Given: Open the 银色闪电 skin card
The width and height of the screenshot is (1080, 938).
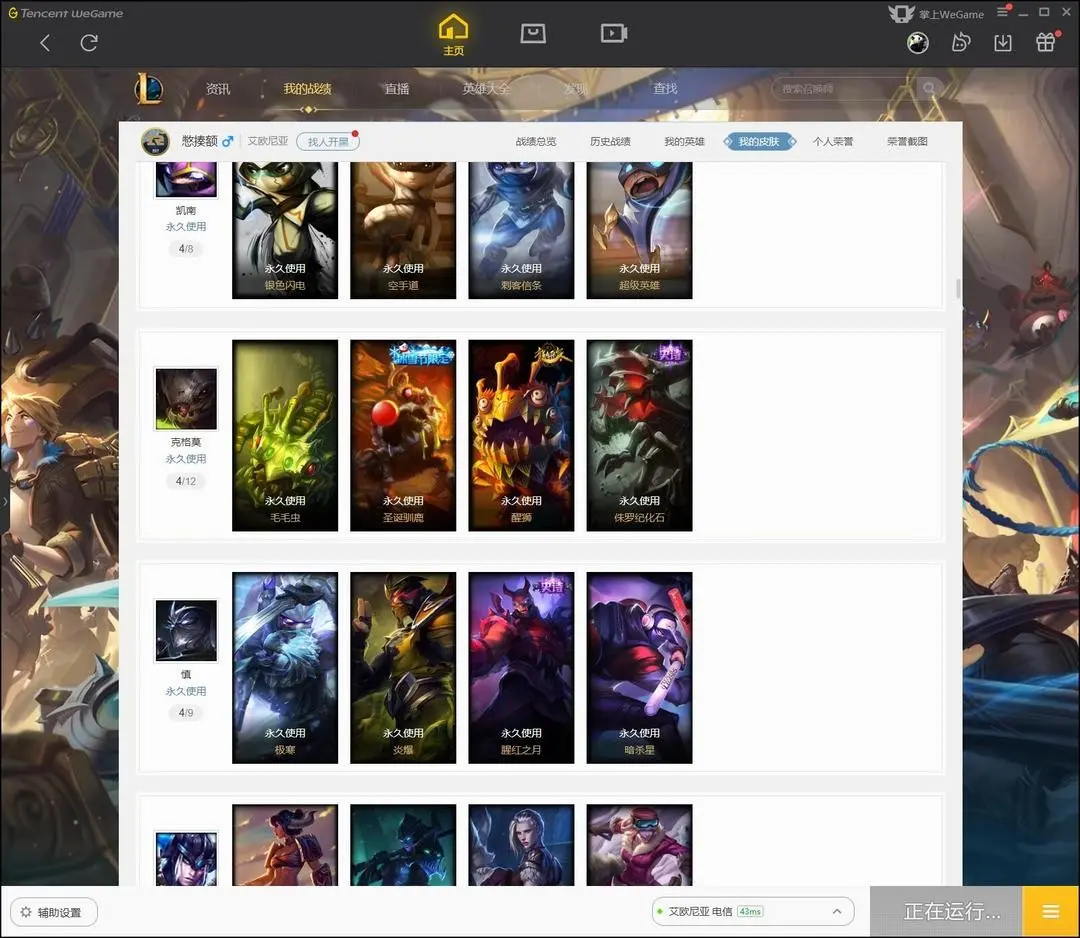Looking at the screenshot, I should click(285, 231).
